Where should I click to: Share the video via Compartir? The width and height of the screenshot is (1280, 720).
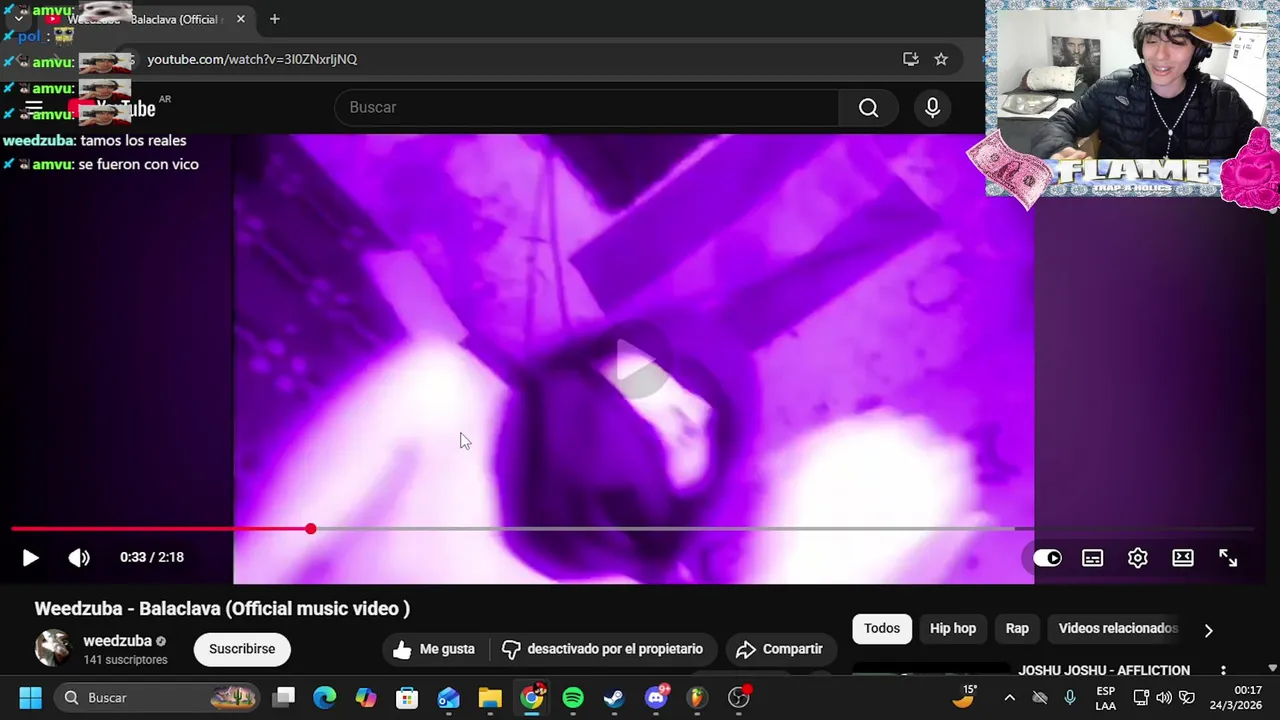click(x=779, y=649)
